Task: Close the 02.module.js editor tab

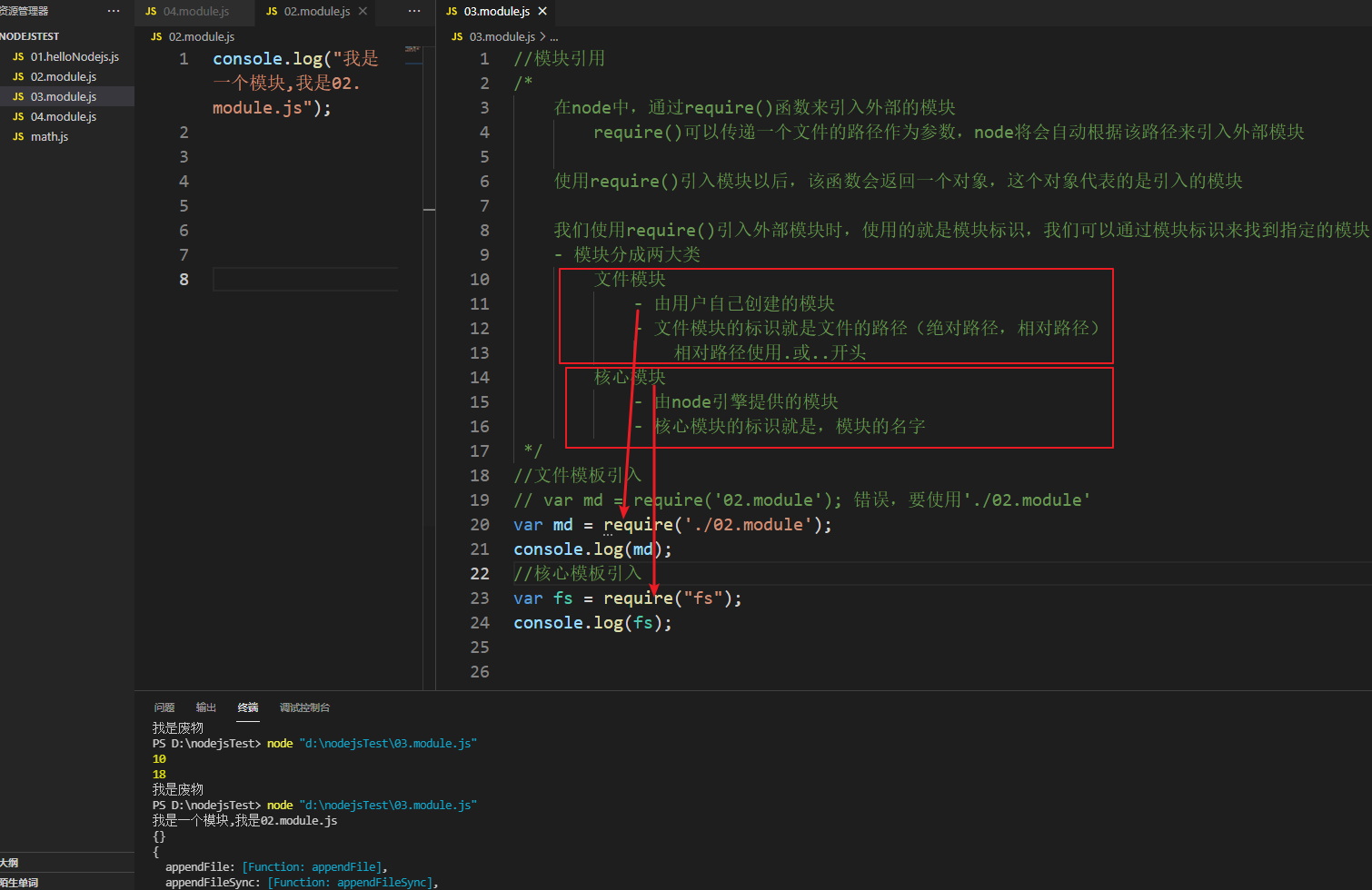Action: pos(363,11)
